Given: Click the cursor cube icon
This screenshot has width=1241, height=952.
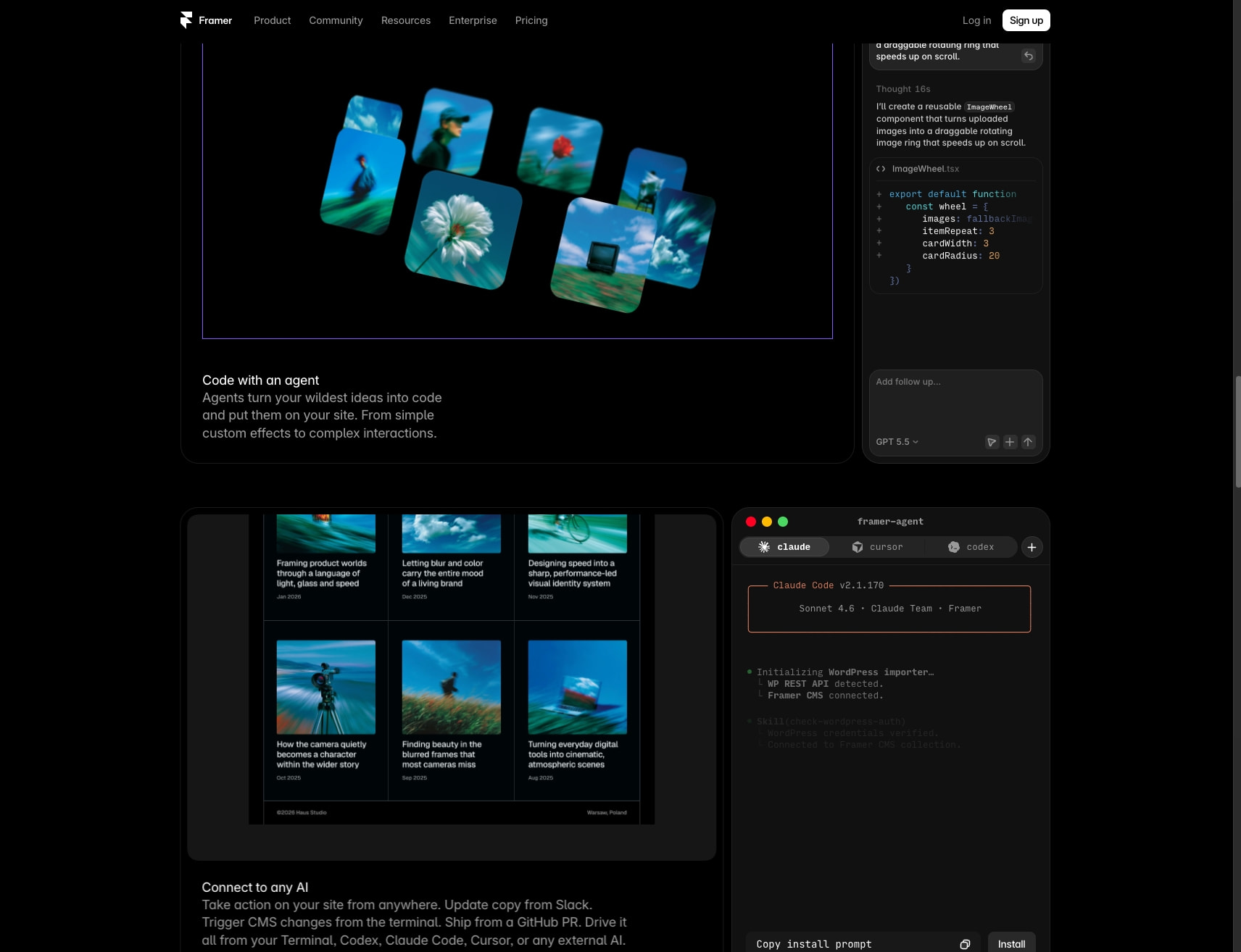Looking at the screenshot, I should [x=858, y=547].
